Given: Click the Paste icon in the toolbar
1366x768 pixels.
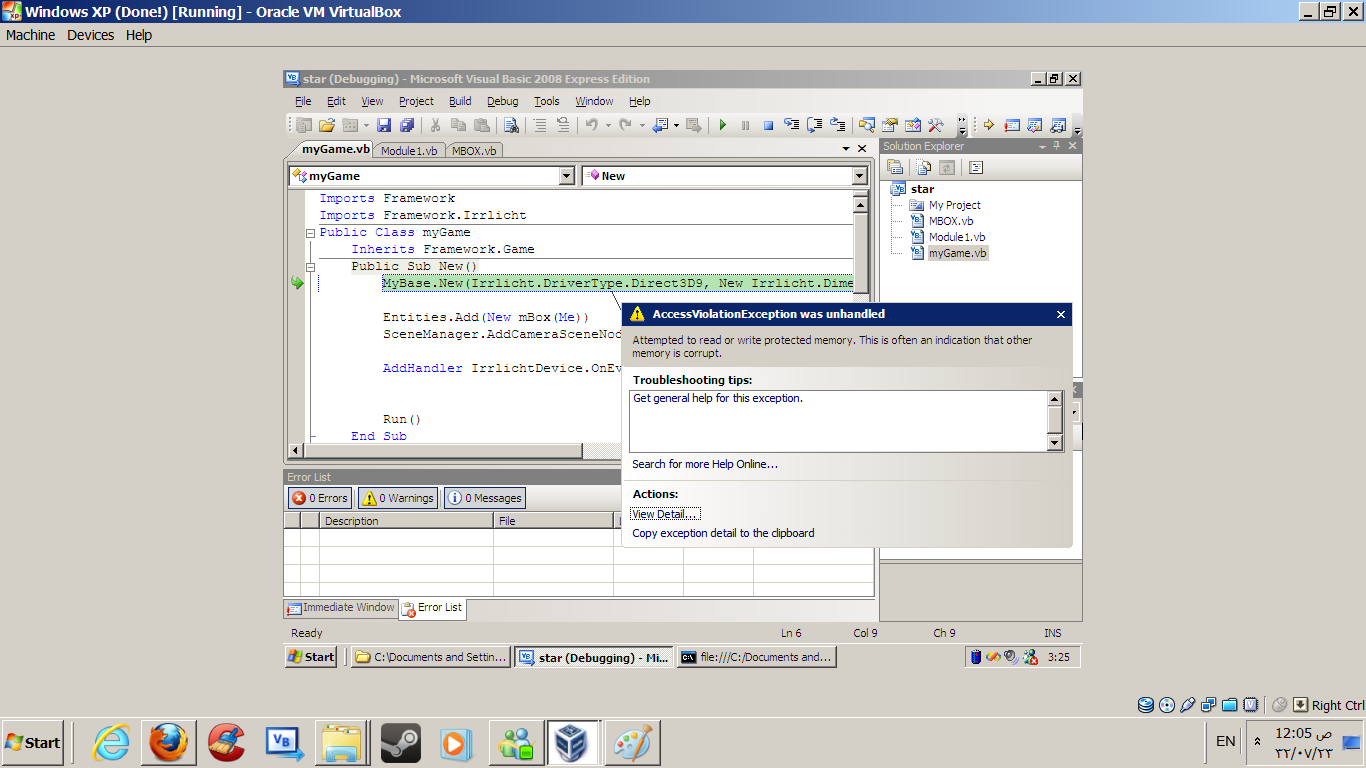Looking at the screenshot, I should click(x=481, y=125).
